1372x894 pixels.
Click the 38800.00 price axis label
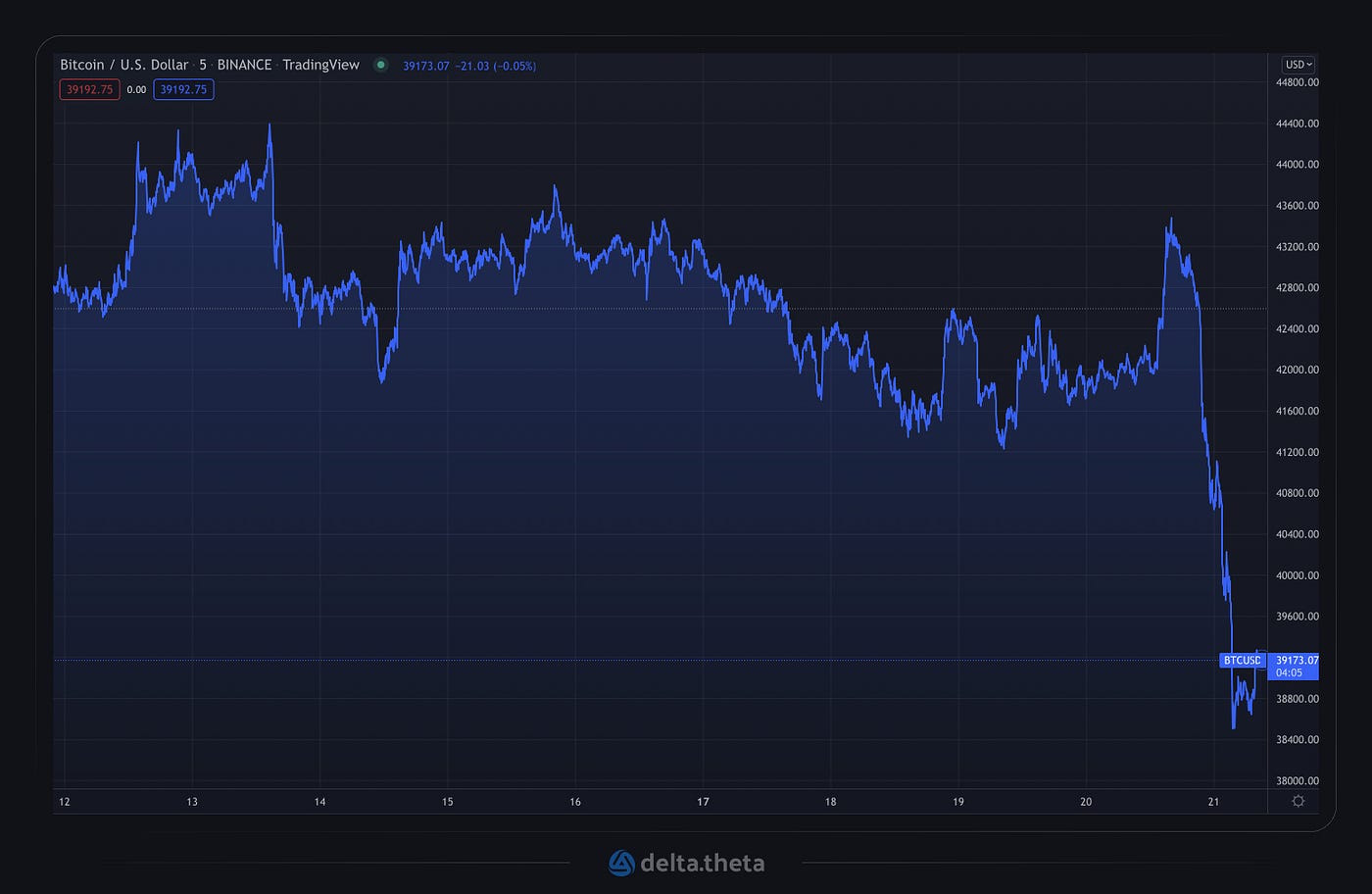tap(1297, 699)
